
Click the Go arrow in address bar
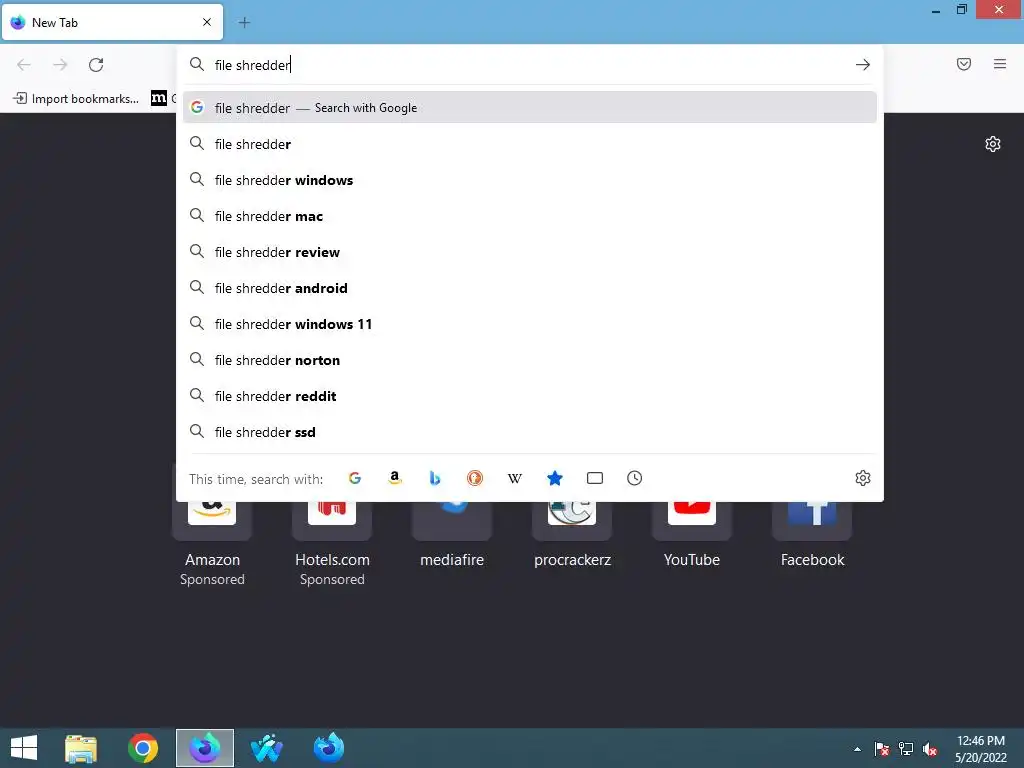point(863,65)
